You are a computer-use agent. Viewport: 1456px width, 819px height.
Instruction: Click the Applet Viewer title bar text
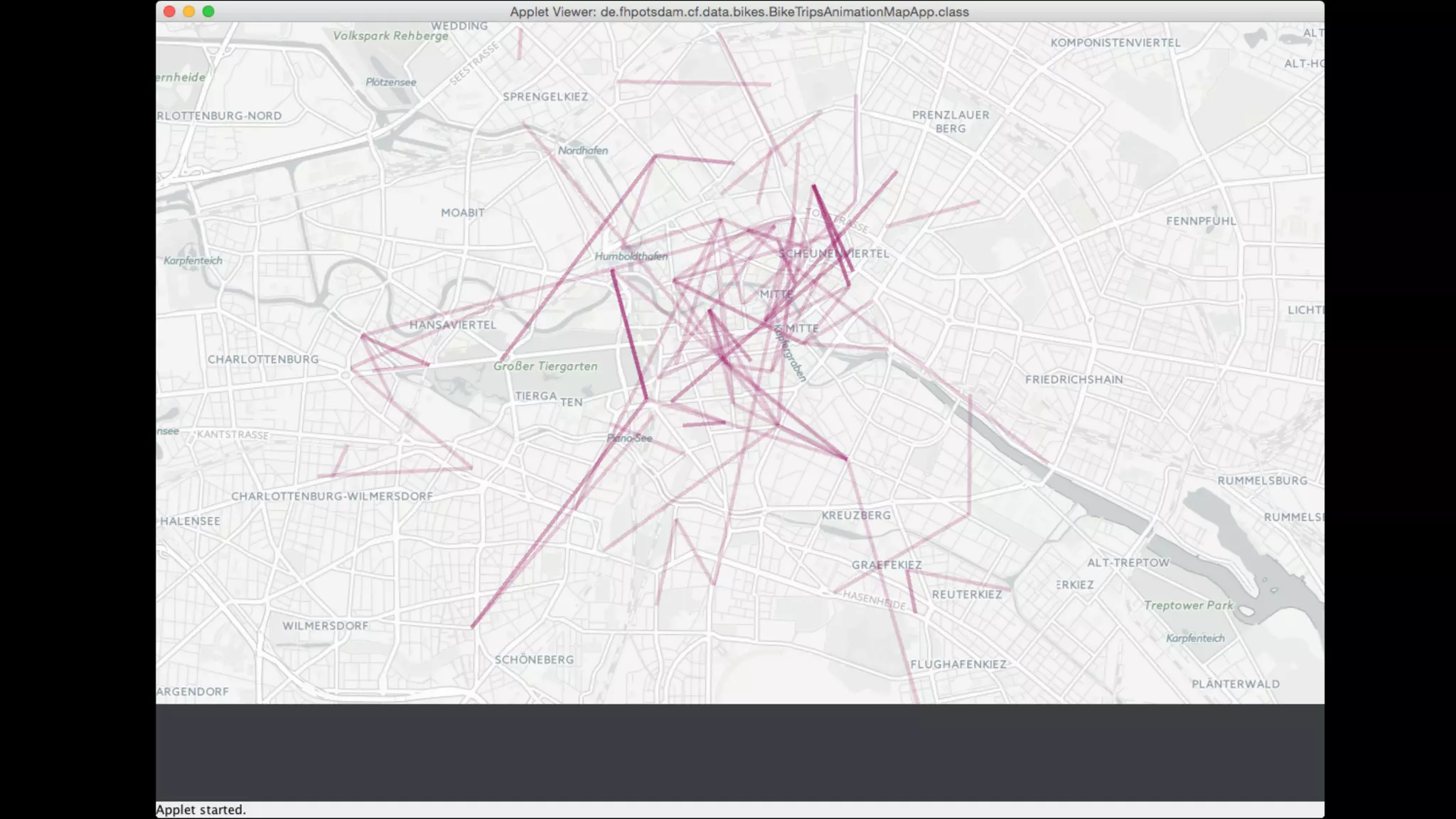[x=739, y=12]
